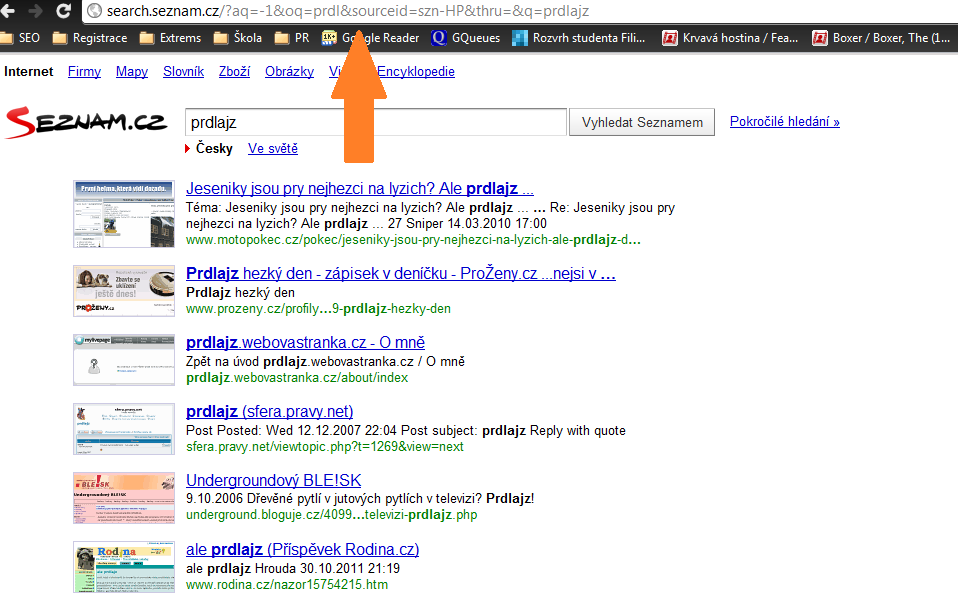The width and height of the screenshot is (958, 599).
Task: Click the Vyhledat Seznamem button
Action: tap(642, 122)
